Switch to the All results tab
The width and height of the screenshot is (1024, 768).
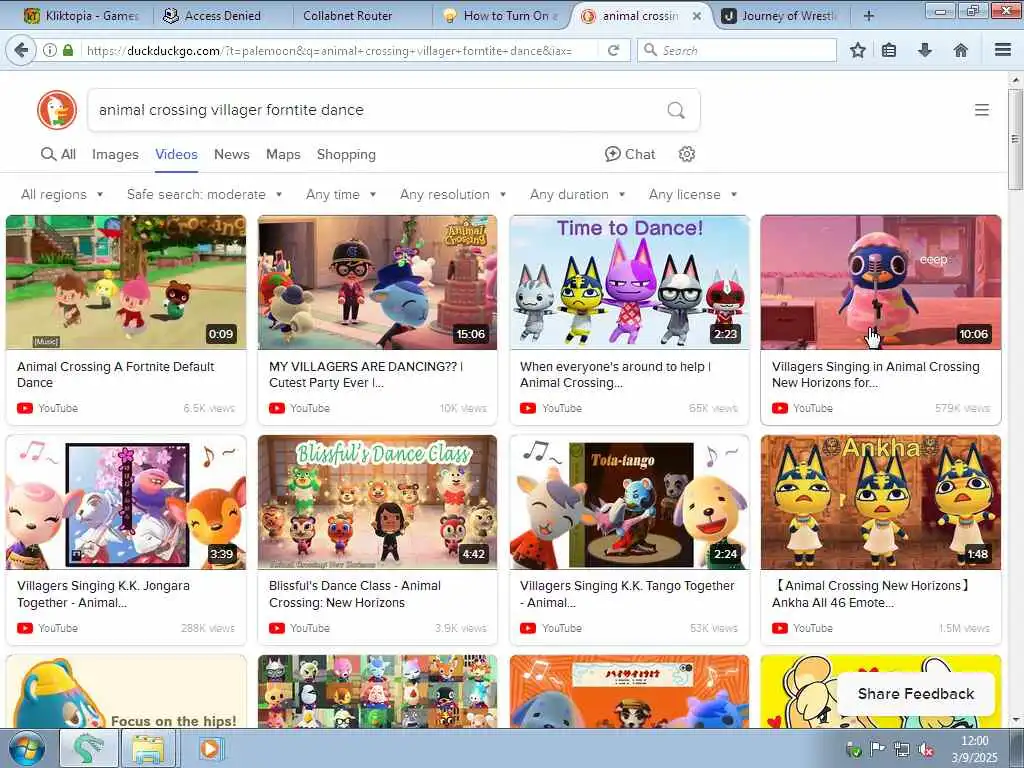click(58, 155)
